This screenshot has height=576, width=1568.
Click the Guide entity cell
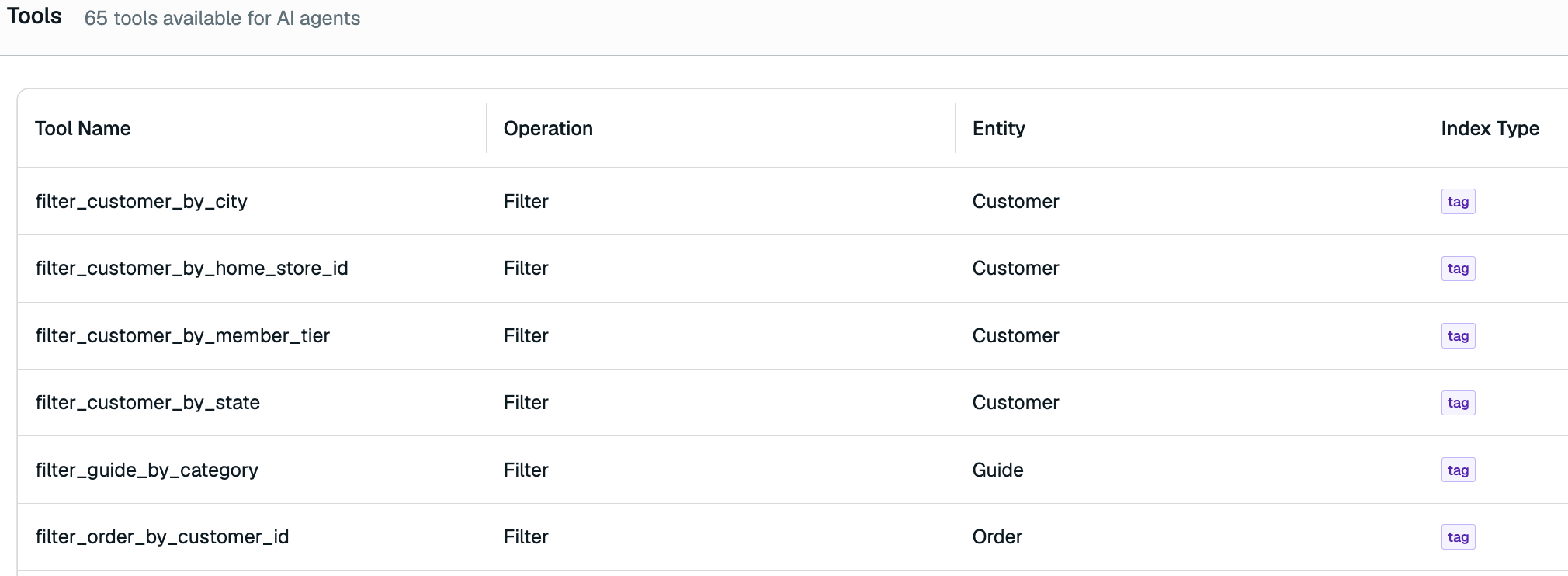pyautogui.click(x=997, y=470)
